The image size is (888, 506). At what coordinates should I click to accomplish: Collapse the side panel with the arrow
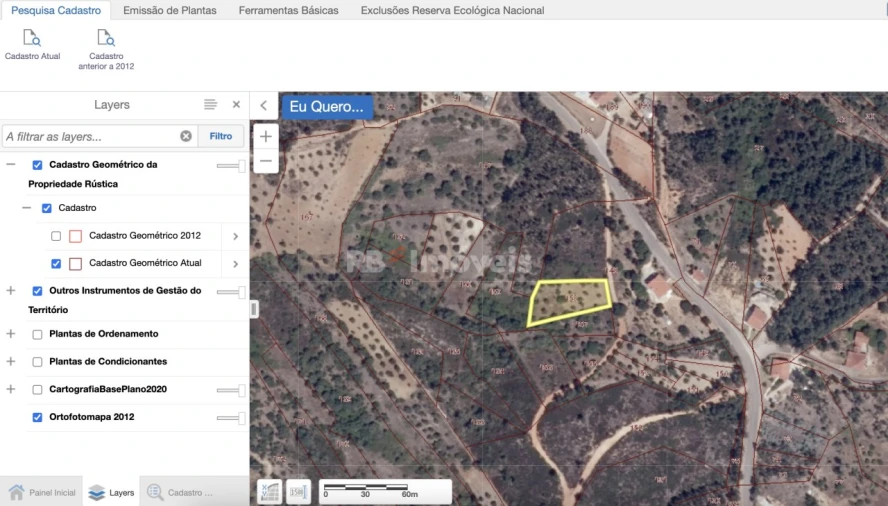point(263,105)
